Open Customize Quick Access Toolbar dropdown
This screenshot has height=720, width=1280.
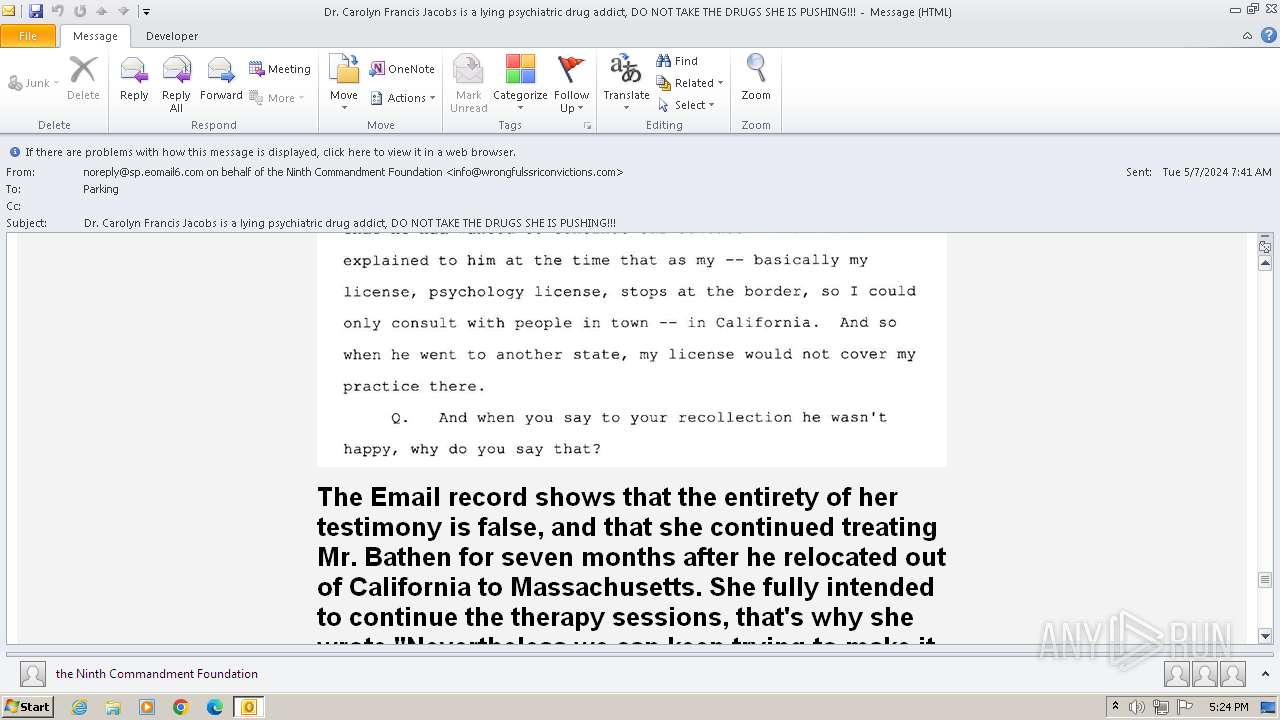(146, 12)
